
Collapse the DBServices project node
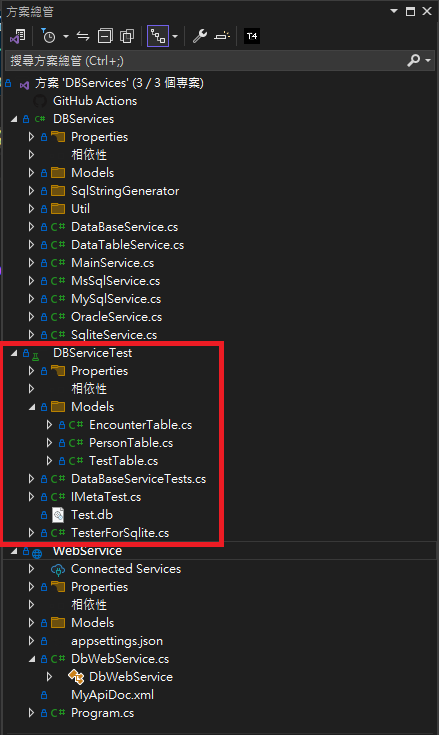point(14,119)
